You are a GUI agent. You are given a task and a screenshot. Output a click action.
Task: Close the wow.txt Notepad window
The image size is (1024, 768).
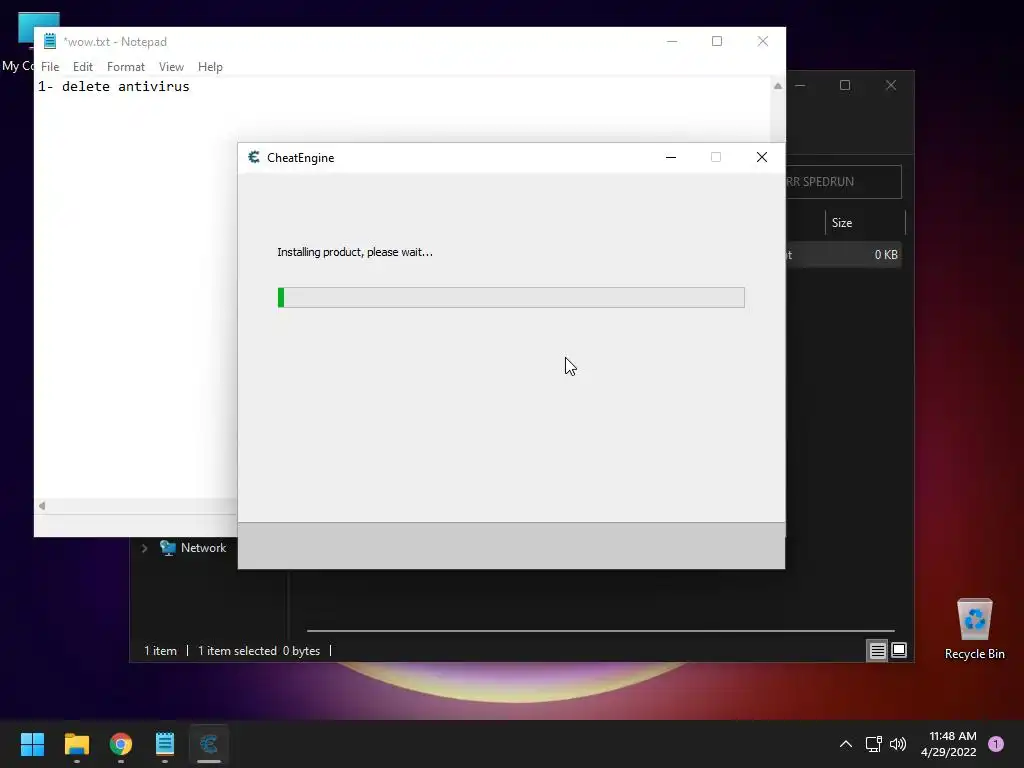(x=763, y=41)
